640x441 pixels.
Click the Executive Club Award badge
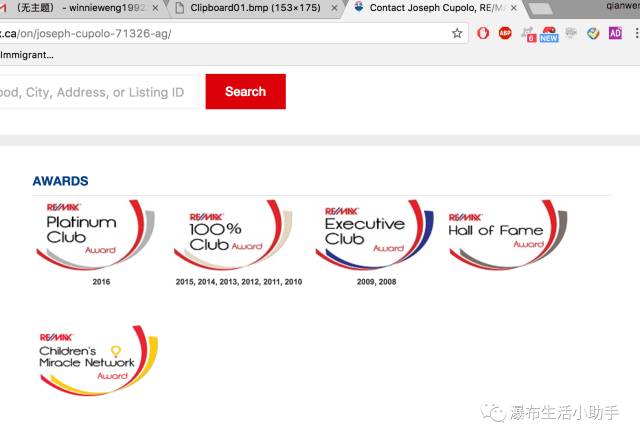click(x=375, y=235)
